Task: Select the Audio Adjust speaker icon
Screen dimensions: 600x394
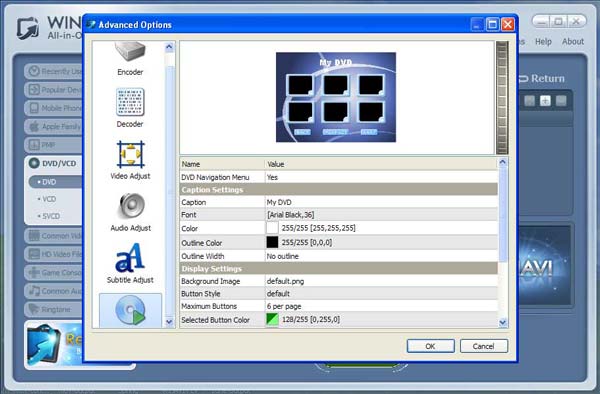Action: point(131,206)
